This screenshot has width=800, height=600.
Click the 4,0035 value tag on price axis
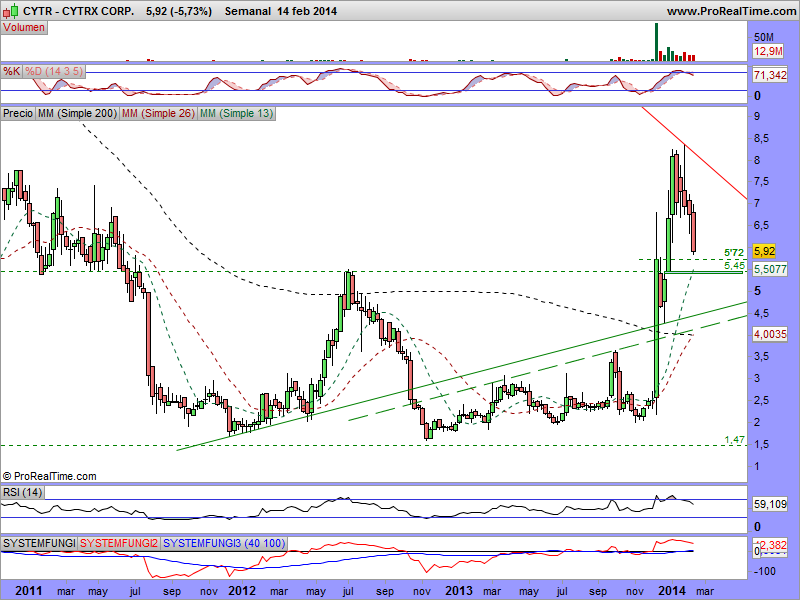point(770,334)
